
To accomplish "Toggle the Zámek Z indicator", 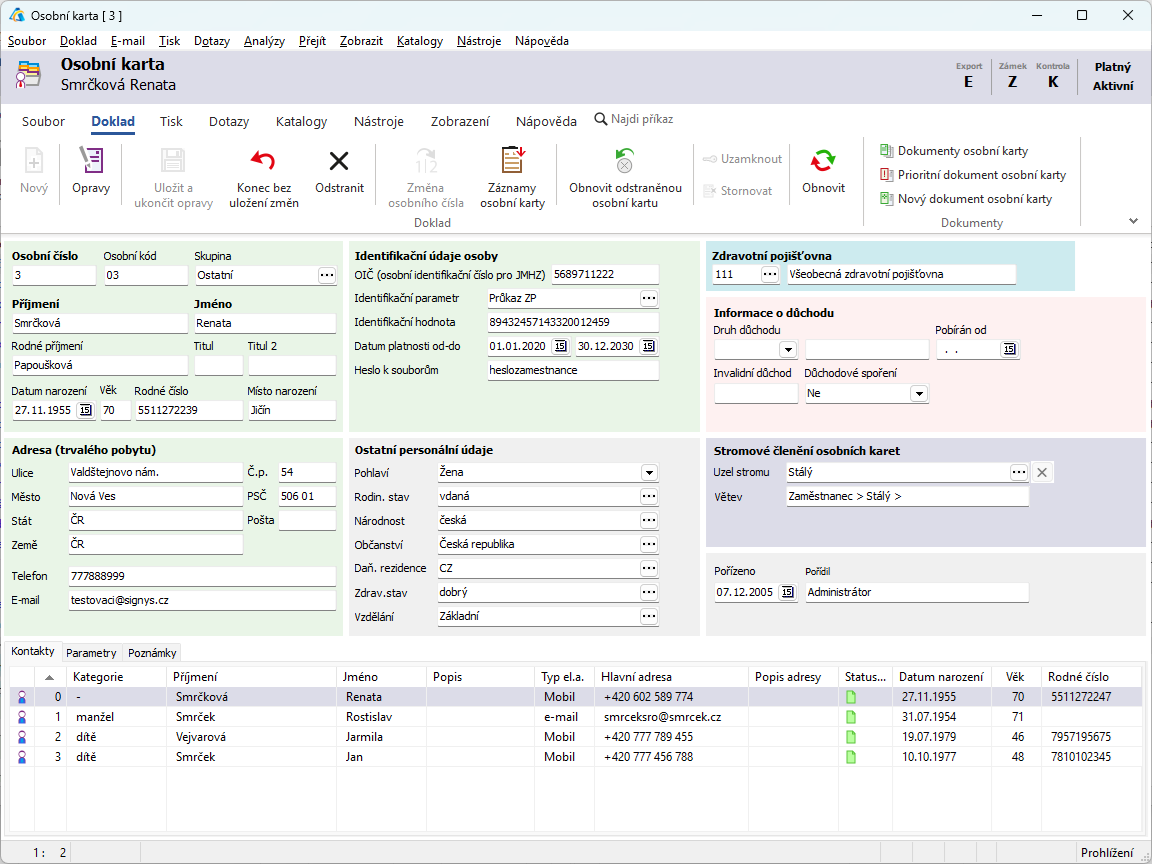I will pos(1012,82).
